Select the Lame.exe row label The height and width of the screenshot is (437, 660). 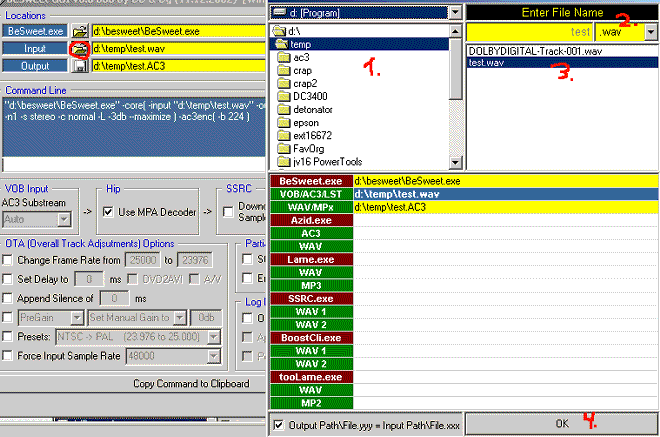point(311,259)
